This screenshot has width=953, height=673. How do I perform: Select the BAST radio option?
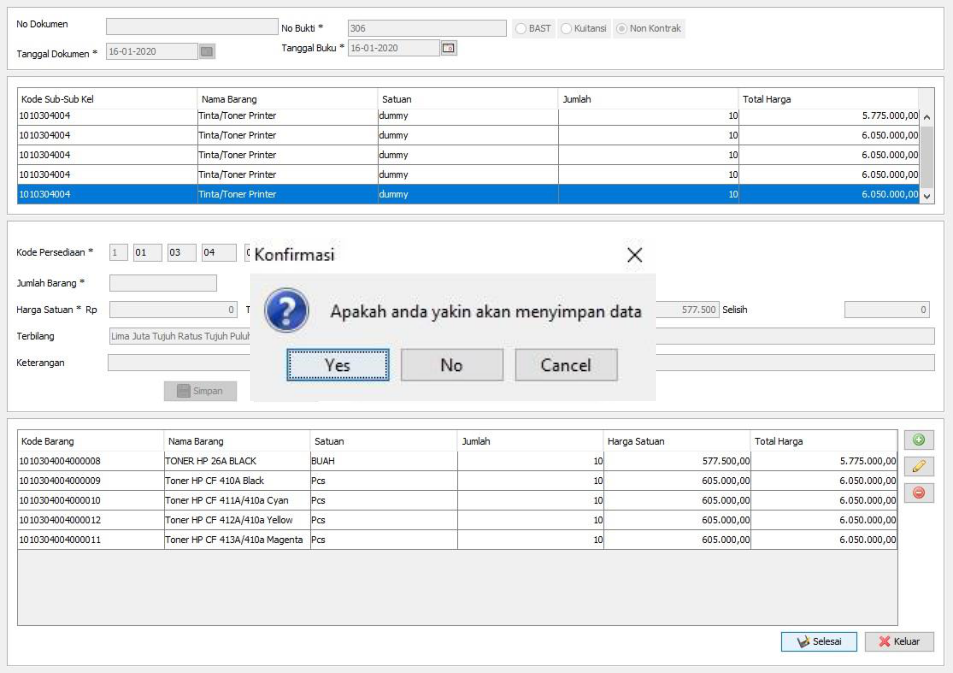(522, 29)
